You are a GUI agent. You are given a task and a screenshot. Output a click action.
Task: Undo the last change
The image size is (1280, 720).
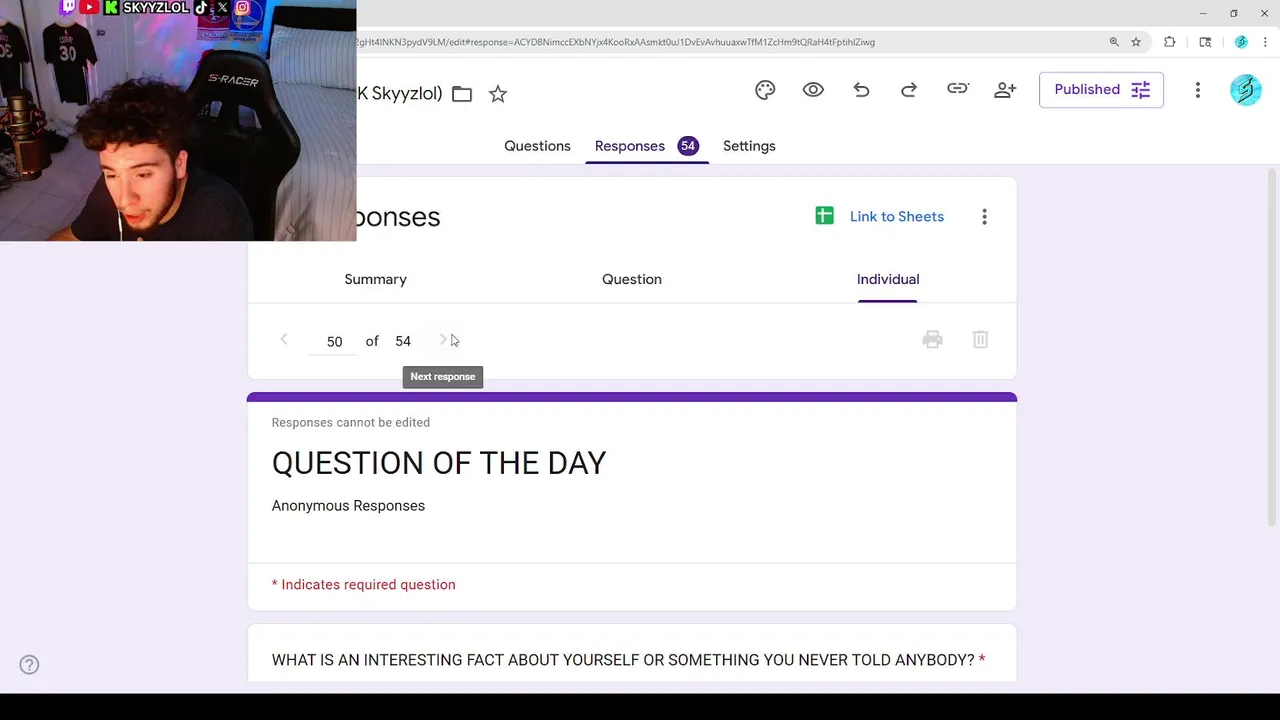861,90
